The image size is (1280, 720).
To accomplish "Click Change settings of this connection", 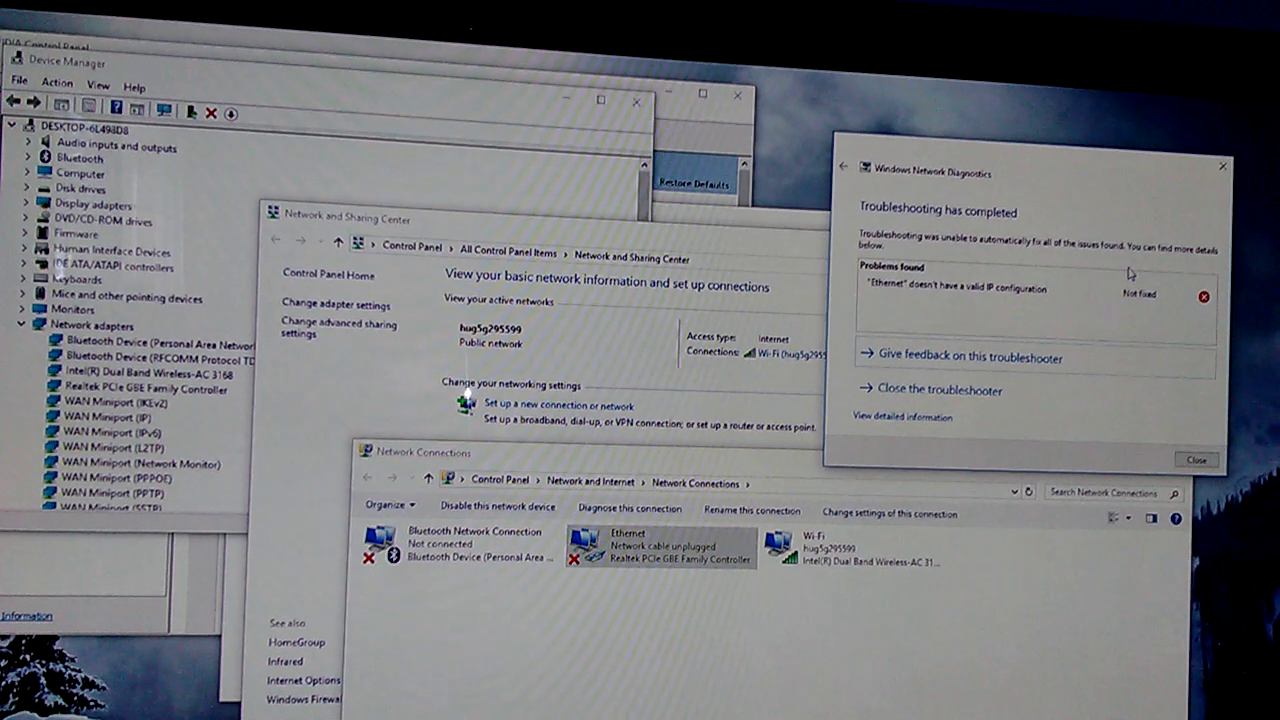I will coord(890,513).
